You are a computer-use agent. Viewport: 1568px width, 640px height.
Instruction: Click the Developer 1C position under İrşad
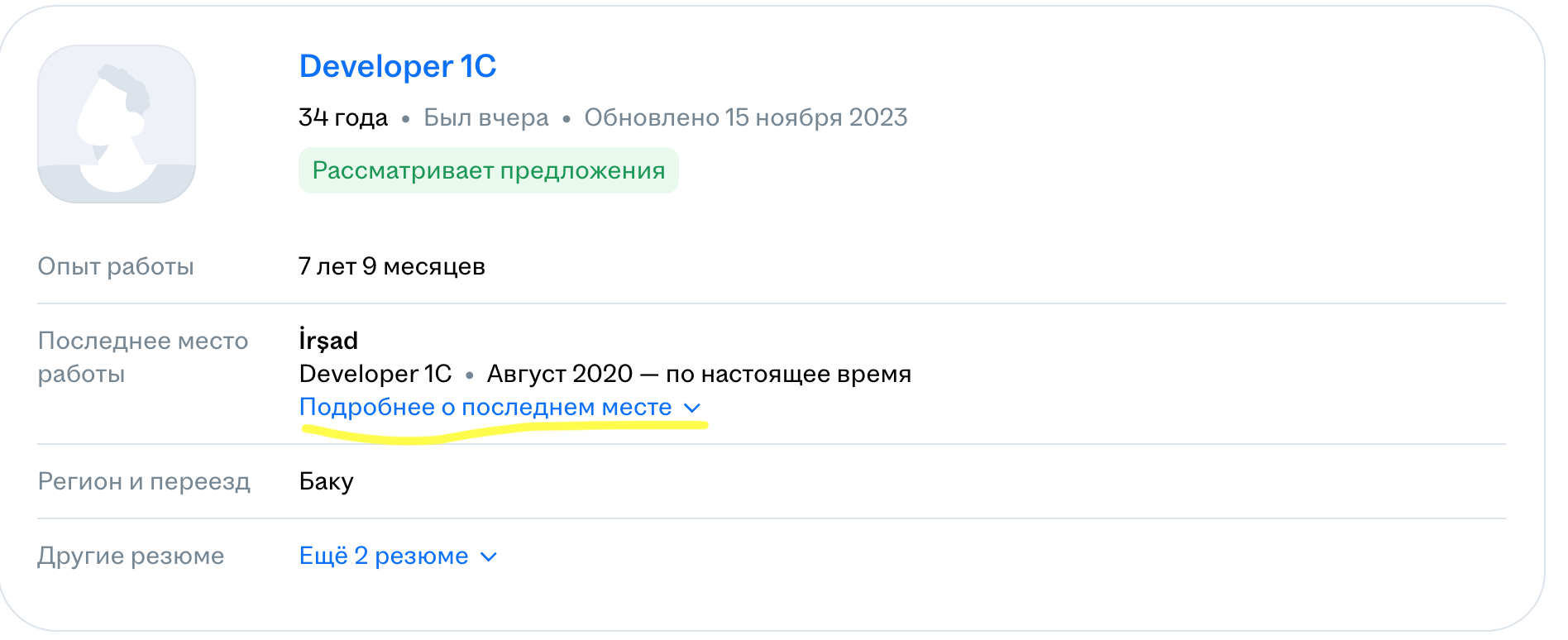click(x=375, y=374)
